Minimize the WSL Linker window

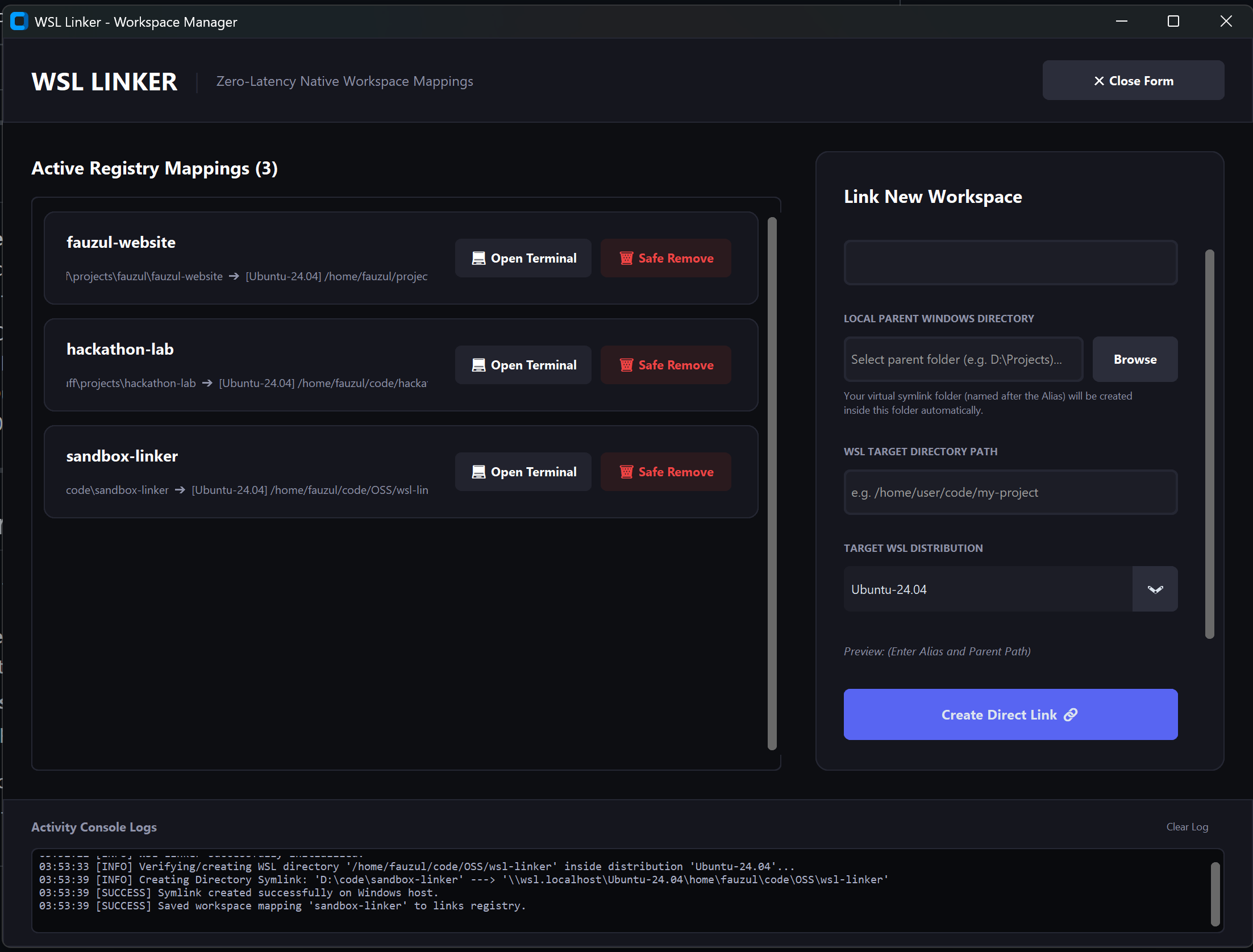tap(1121, 21)
